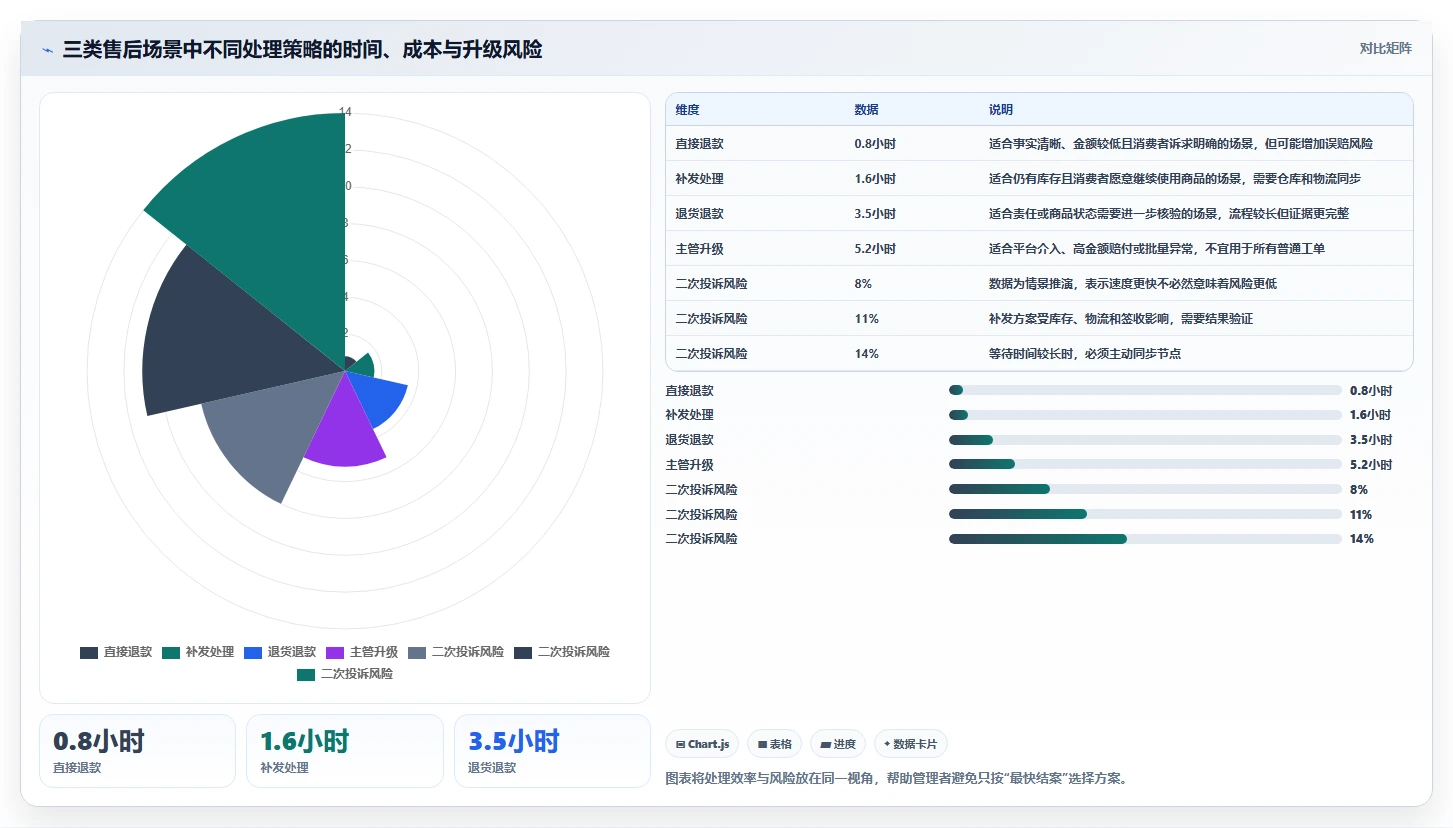Click the 退货退款 progress bar
The height and width of the screenshot is (828, 1453).
click(1145, 439)
